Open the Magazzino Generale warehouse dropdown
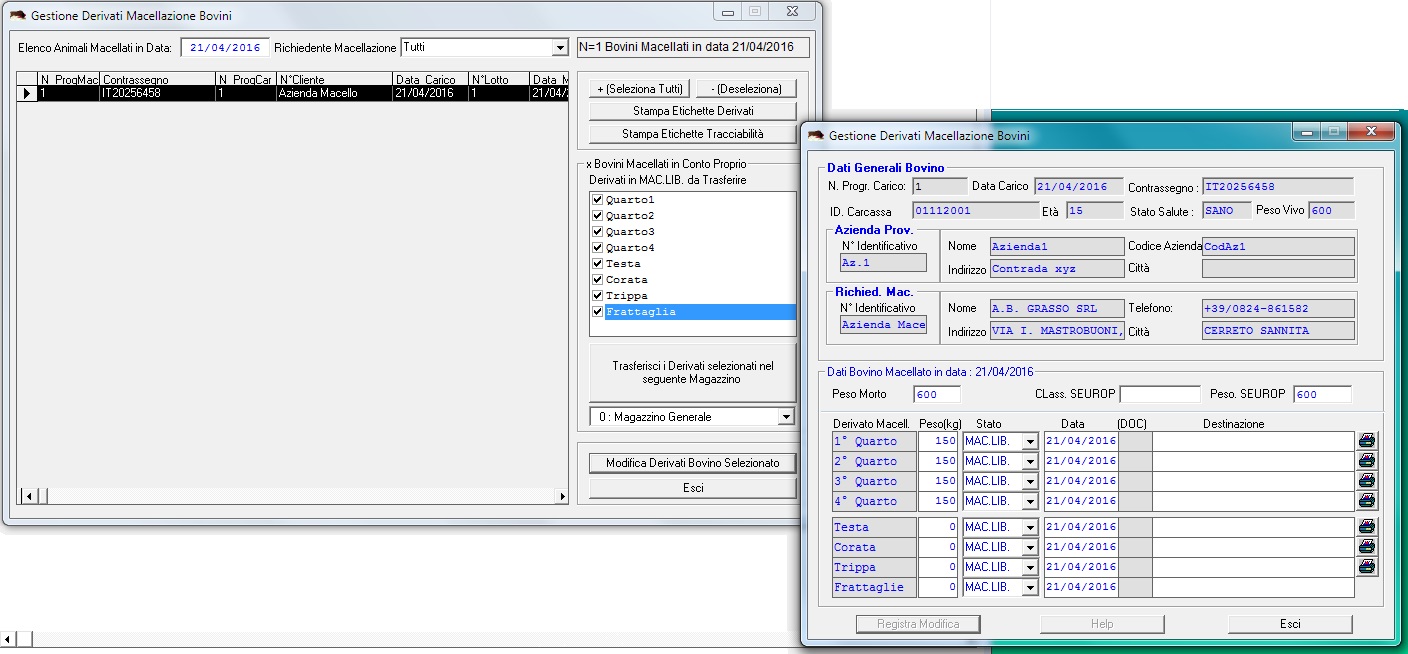This screenshot has height=654, width=1408. tap(786, 417)
